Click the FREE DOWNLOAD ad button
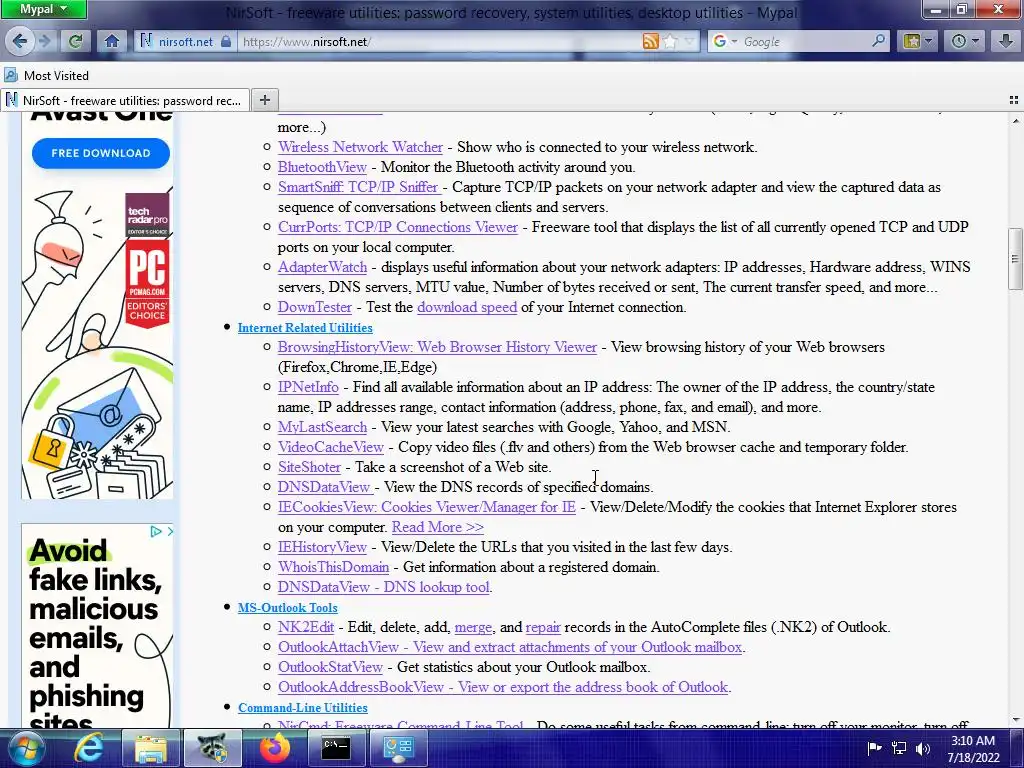The height and width of the screenshot is (768, 1024). (x=101, y=153)
